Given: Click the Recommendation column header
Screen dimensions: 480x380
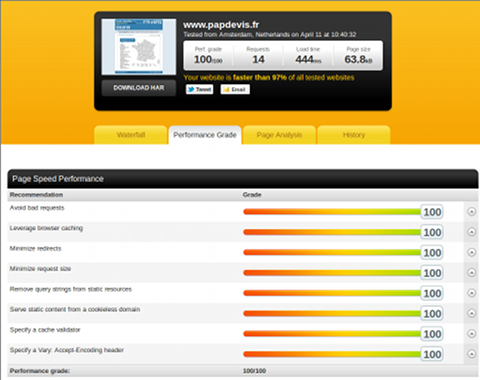Looking at the screenshot, I should (x=36, y=195).
